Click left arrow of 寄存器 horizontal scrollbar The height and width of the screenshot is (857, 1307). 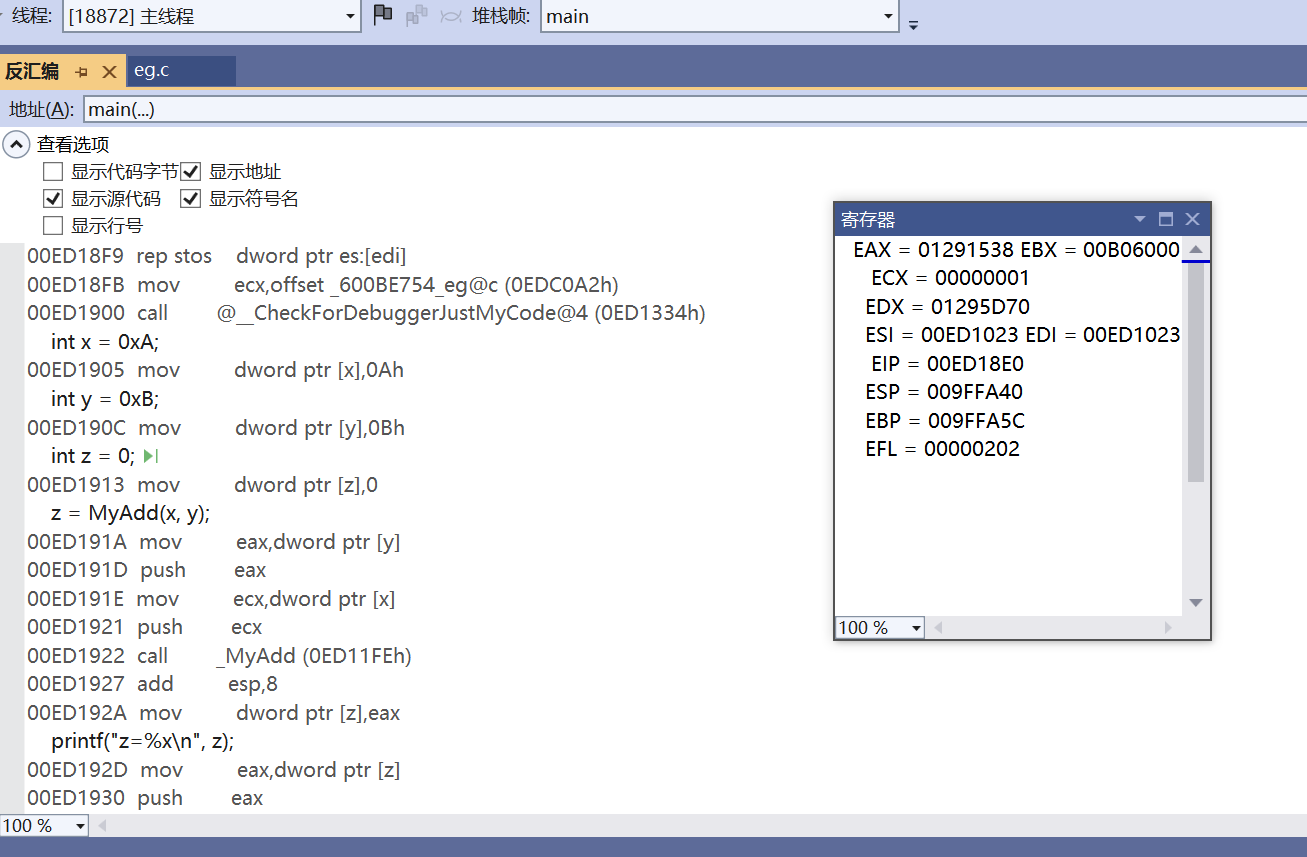tap(938, 628)
